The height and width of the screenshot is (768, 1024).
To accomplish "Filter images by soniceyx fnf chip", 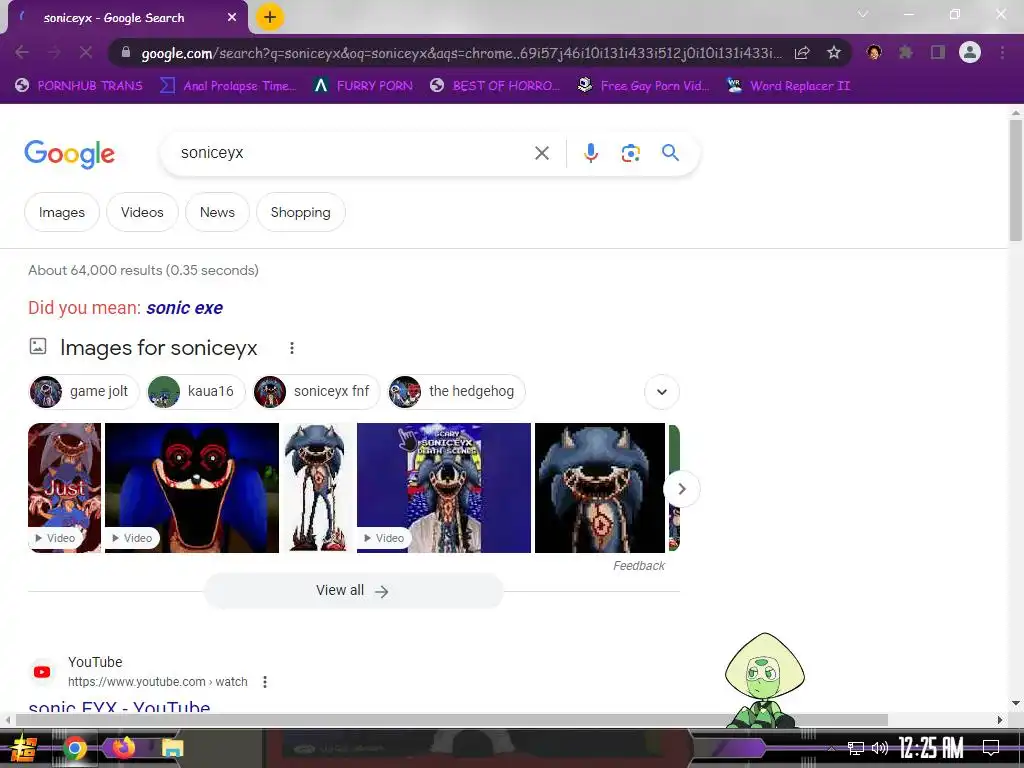I will [316, 392].
